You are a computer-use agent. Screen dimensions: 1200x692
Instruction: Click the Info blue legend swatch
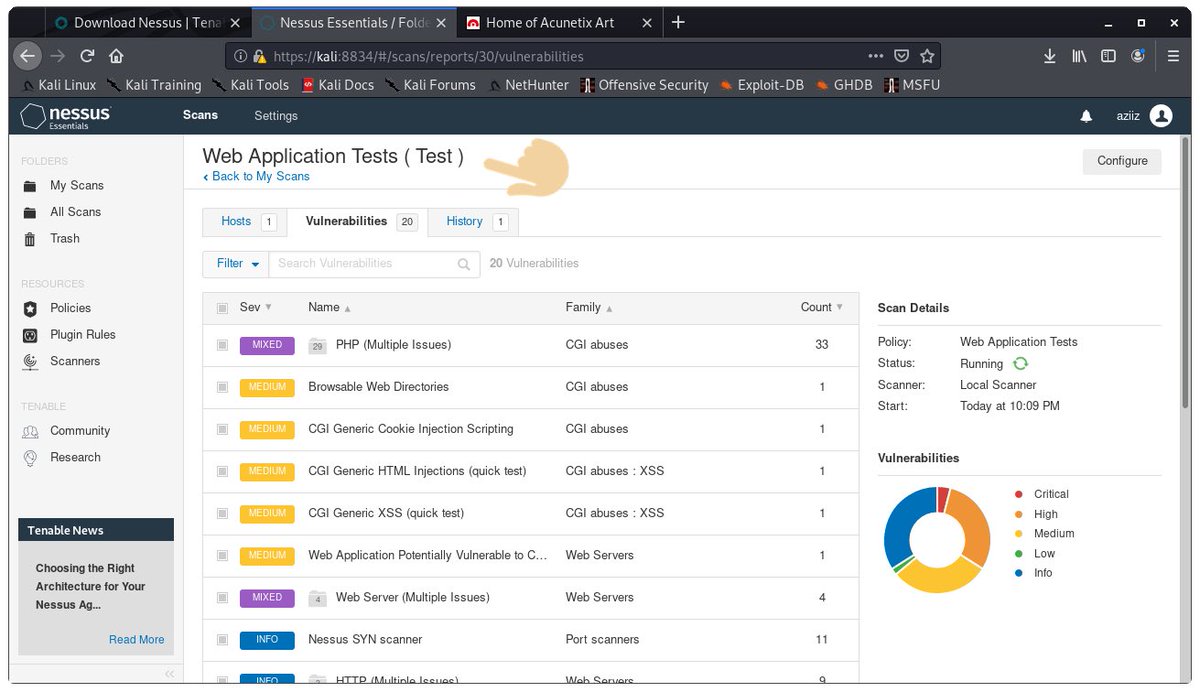point(1019,573)
